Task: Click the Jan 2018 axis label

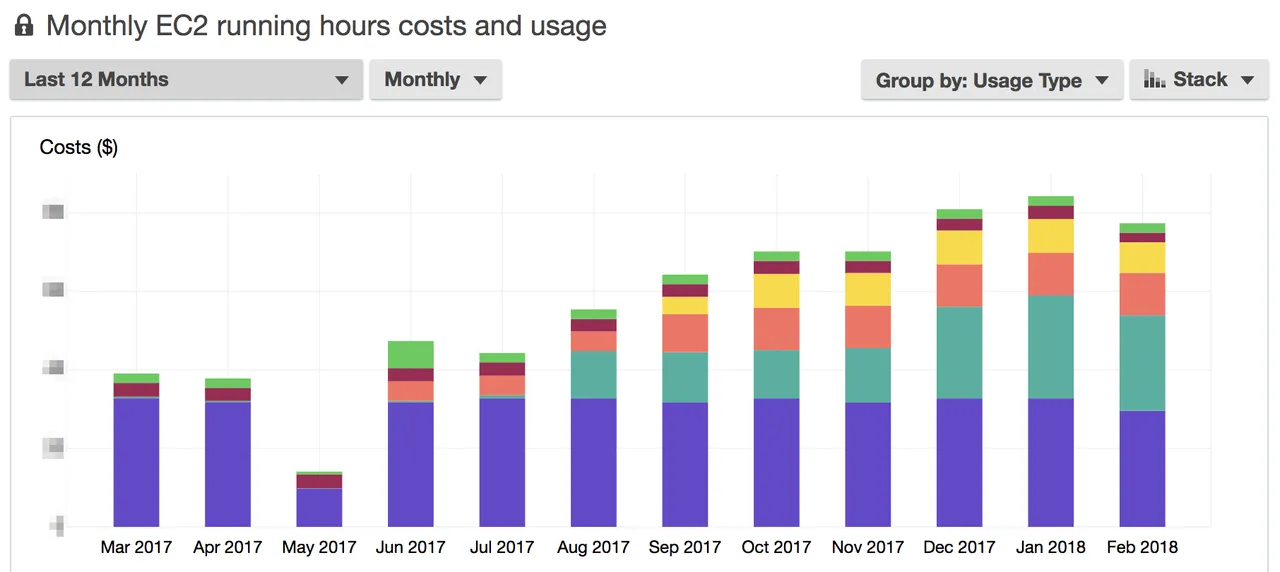Action: [x=1051, y=547]
